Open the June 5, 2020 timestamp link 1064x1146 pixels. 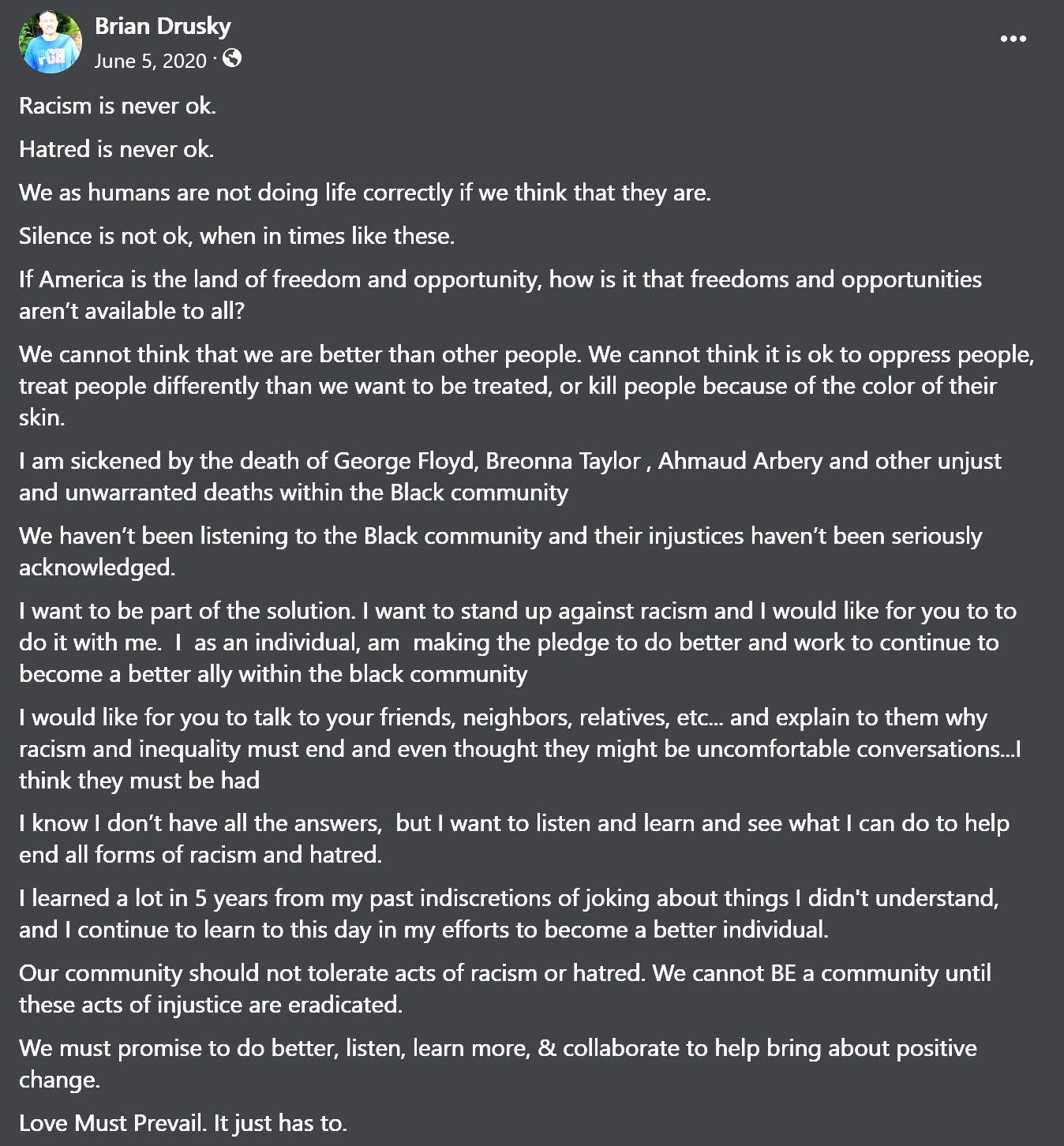151,61
